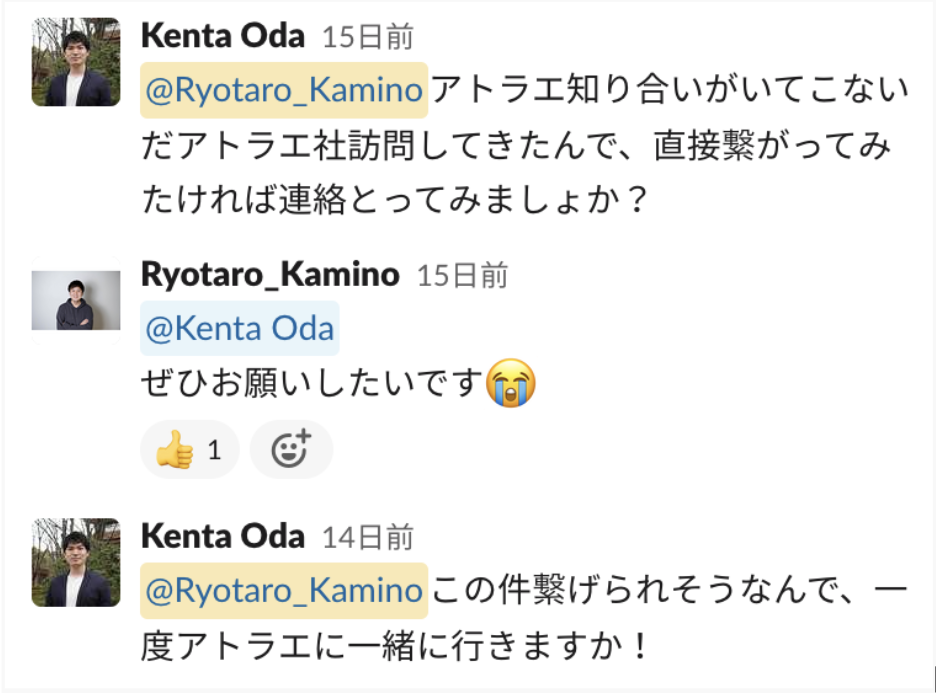Click Ryotaro_Kamino's profile picture
Image resolution: width=936 pixels, height=694 pixels.
(76, 300)
